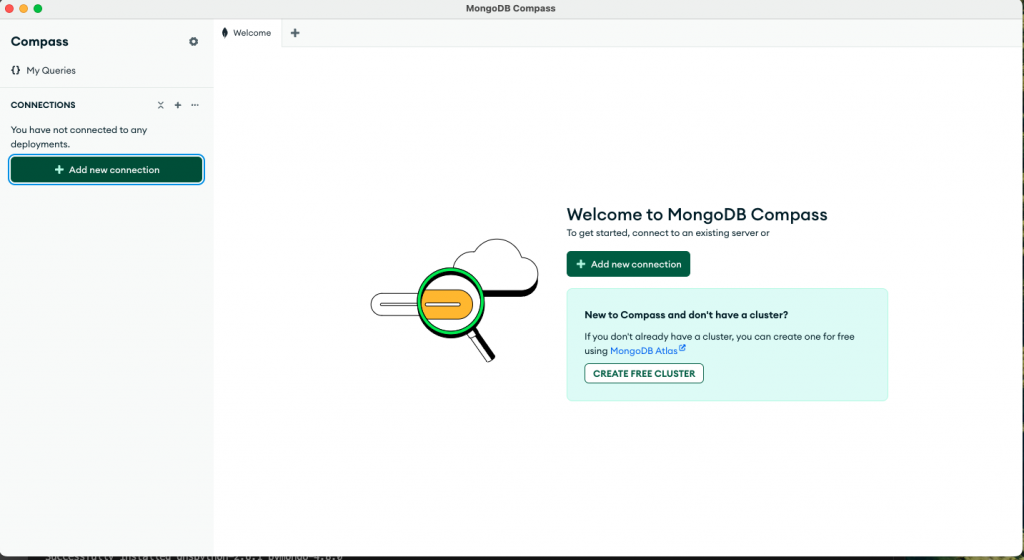Viewport: 1024px width, 560px height.
Task: Select the Welcome tab
Action: [247, 33]
